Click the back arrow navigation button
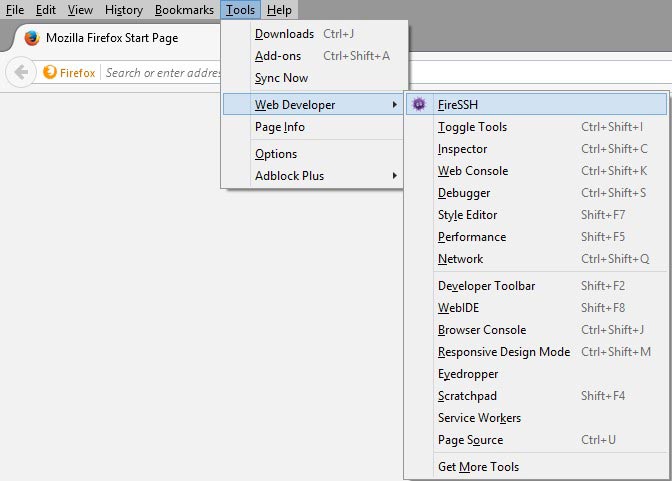This screenshot has height=481, width=672. (x=20, y=72)
